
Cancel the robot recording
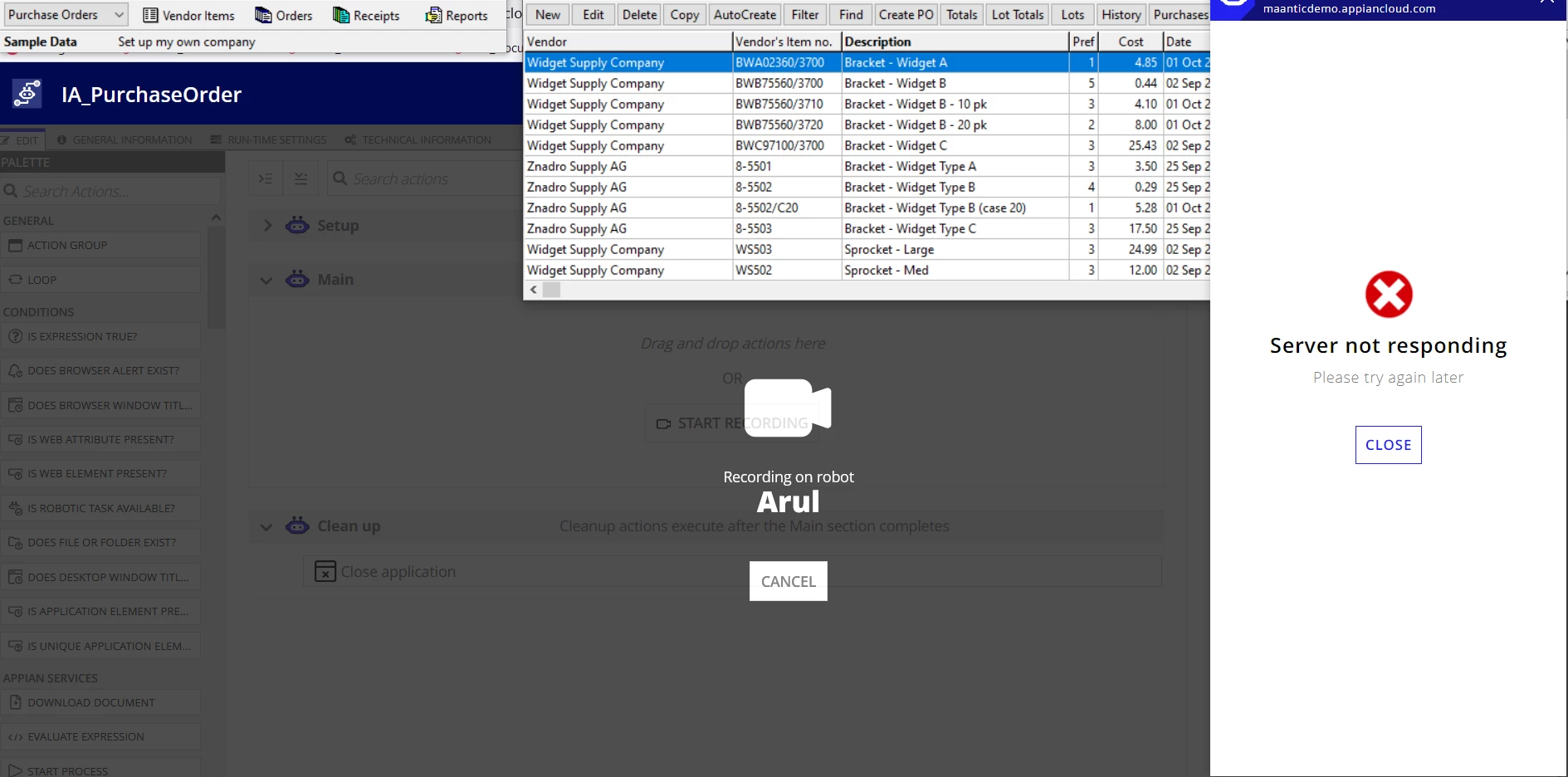tap(789, 581)
